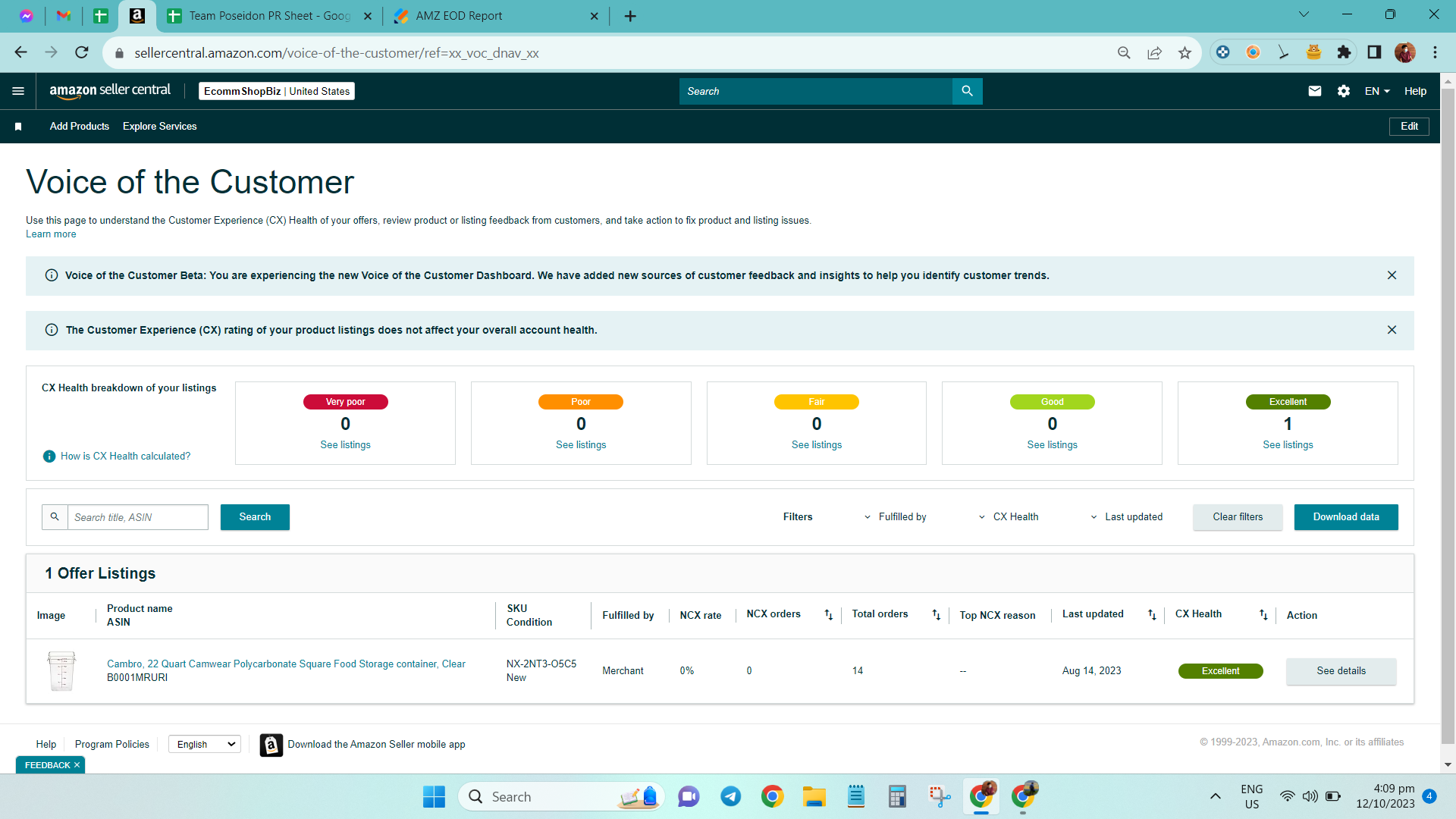Click the Amazon Seller mobile app icon
This screenshot has width=1456, height=819.
click(x=271, y=745)
